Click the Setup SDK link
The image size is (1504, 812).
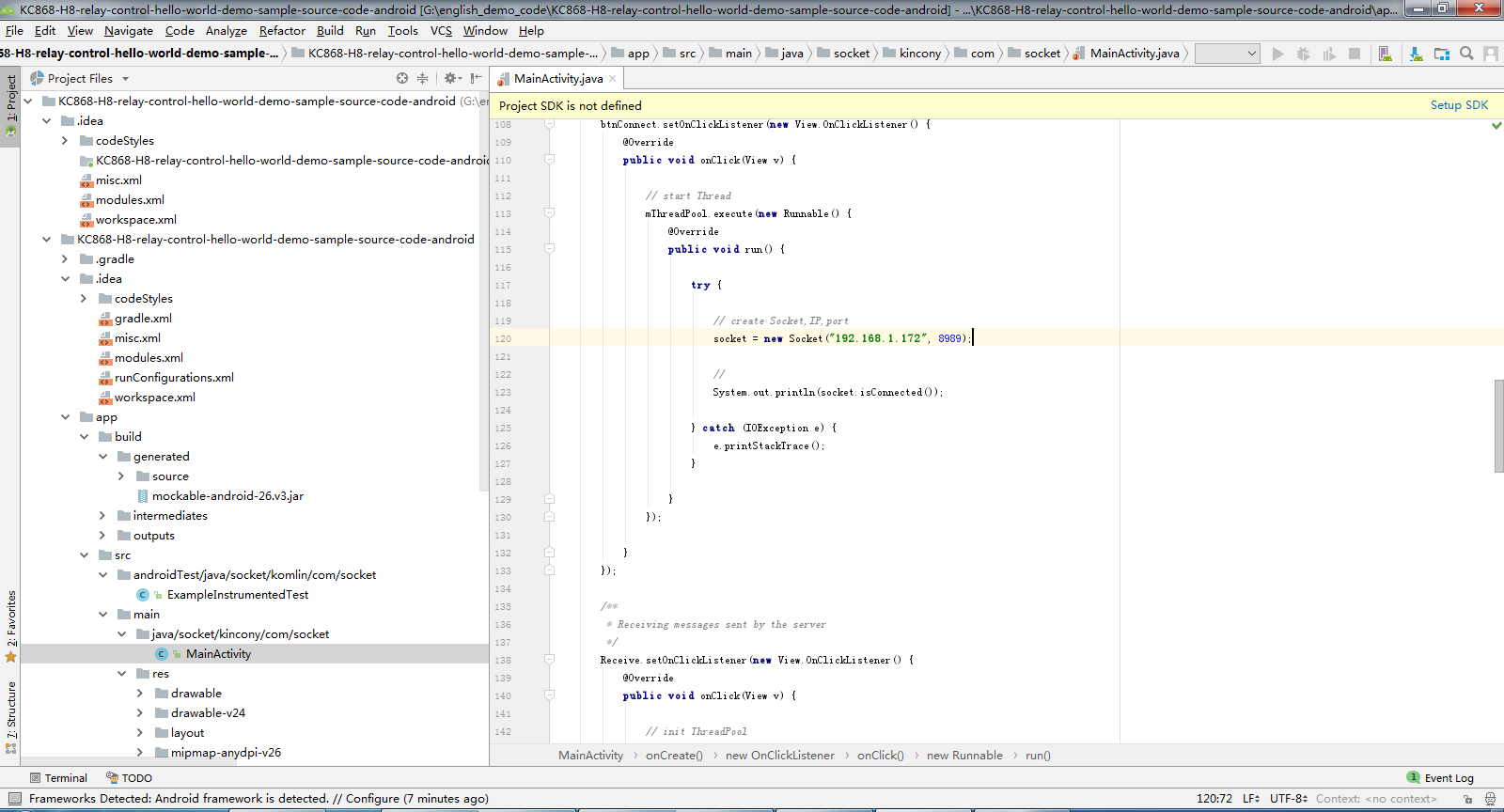1459,105
